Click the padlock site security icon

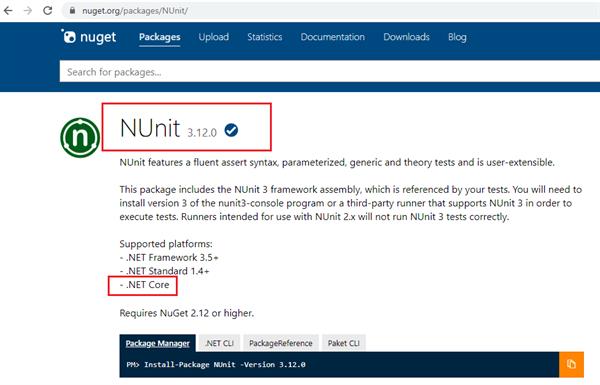72,10
